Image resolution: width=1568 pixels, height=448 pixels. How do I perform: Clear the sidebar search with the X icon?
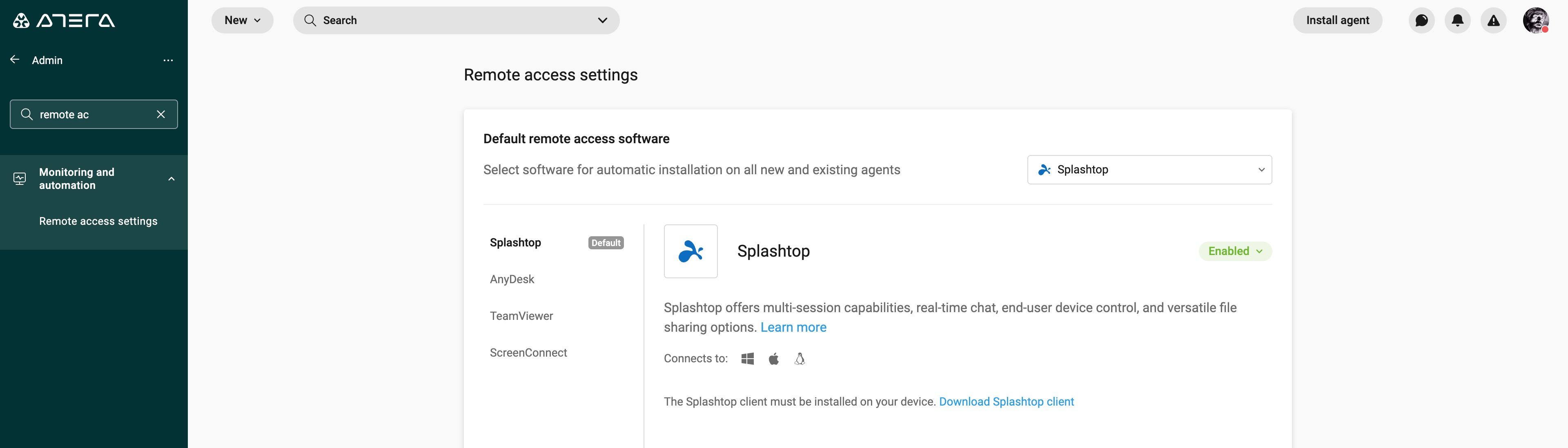[x=161, y=114]
